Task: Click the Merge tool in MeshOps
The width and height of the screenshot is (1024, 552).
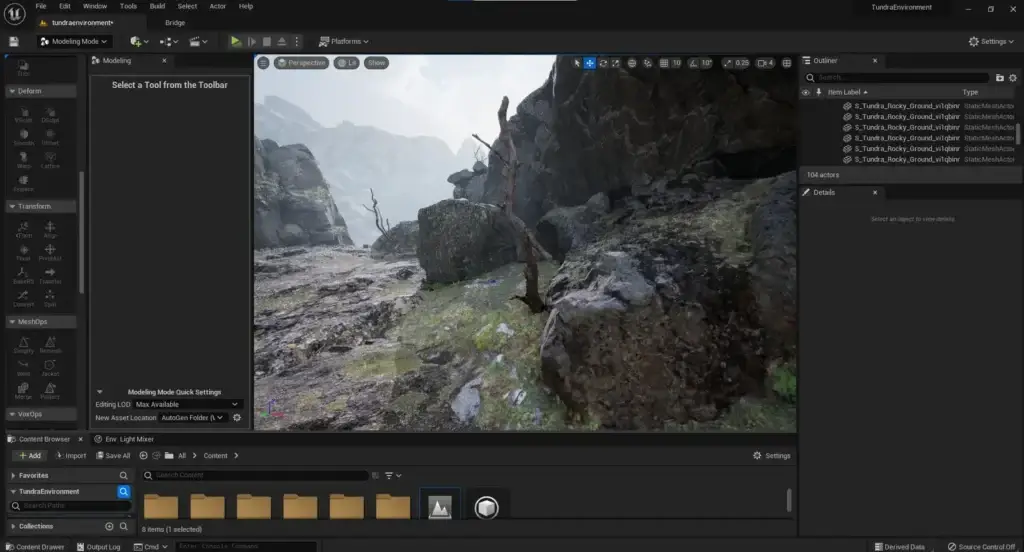Action: pyautogui.click(x=23, y=391)
